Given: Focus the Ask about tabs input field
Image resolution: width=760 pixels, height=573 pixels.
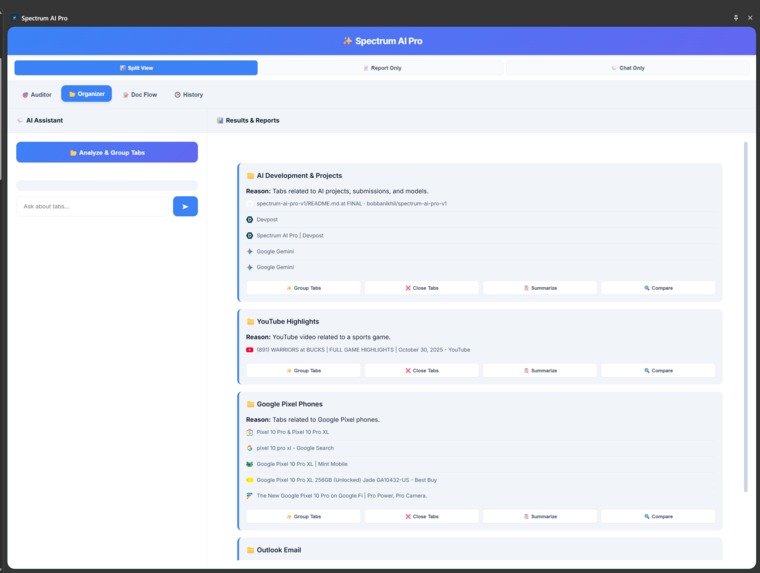Looking at the screenshot, I should 93,206.
